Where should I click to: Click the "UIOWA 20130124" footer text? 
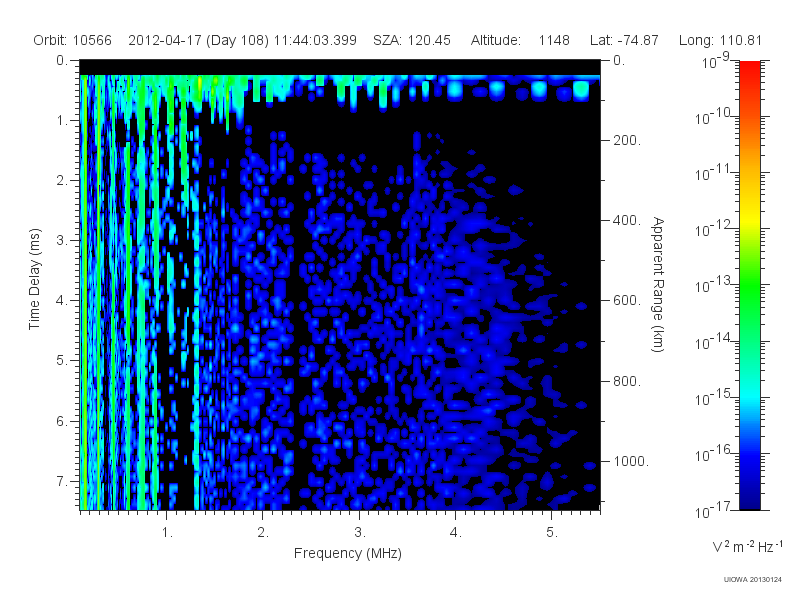click(x=753, y=579)
